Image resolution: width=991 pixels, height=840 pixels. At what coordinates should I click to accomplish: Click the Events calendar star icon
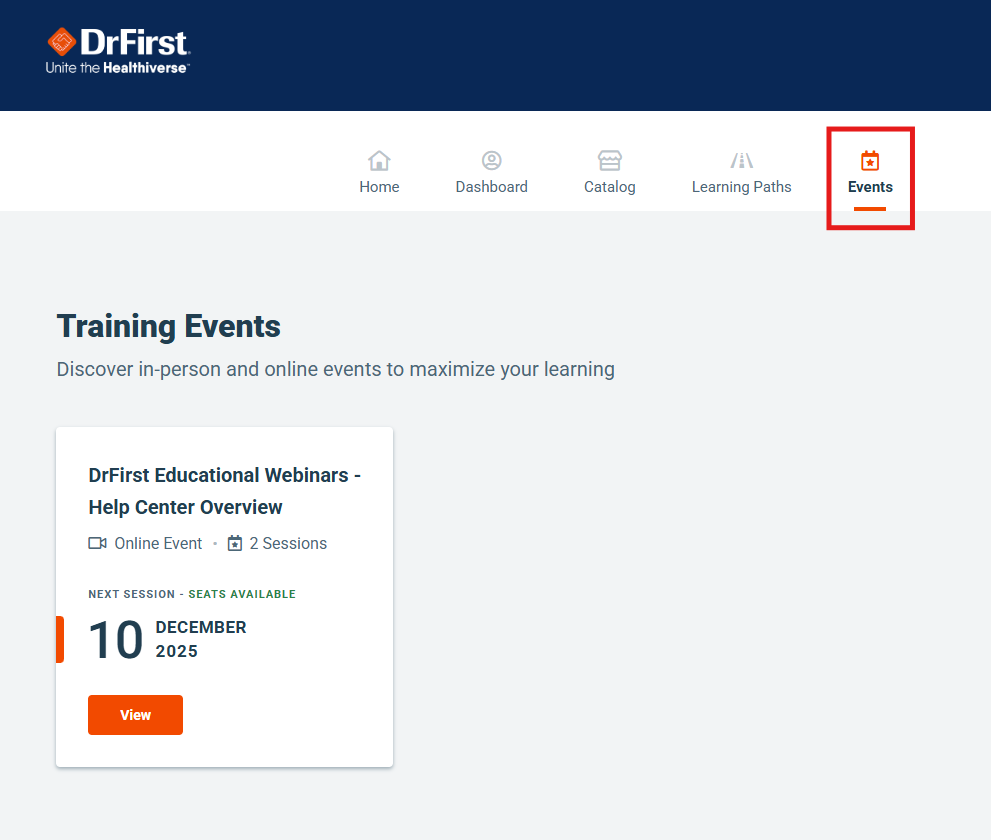click(x=870, y=161)
